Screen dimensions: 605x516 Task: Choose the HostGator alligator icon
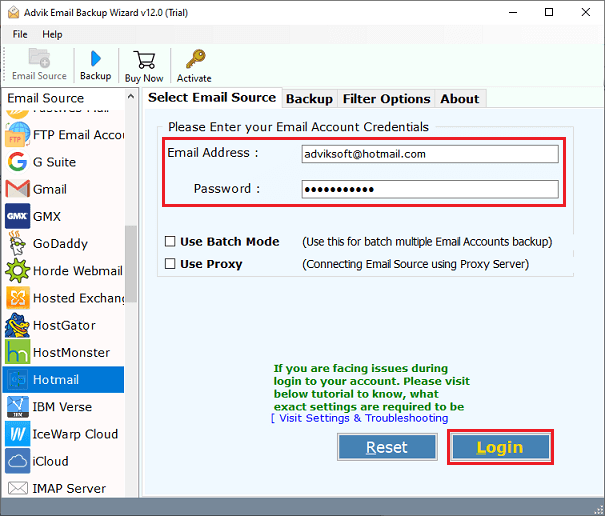tap(17, 325)
